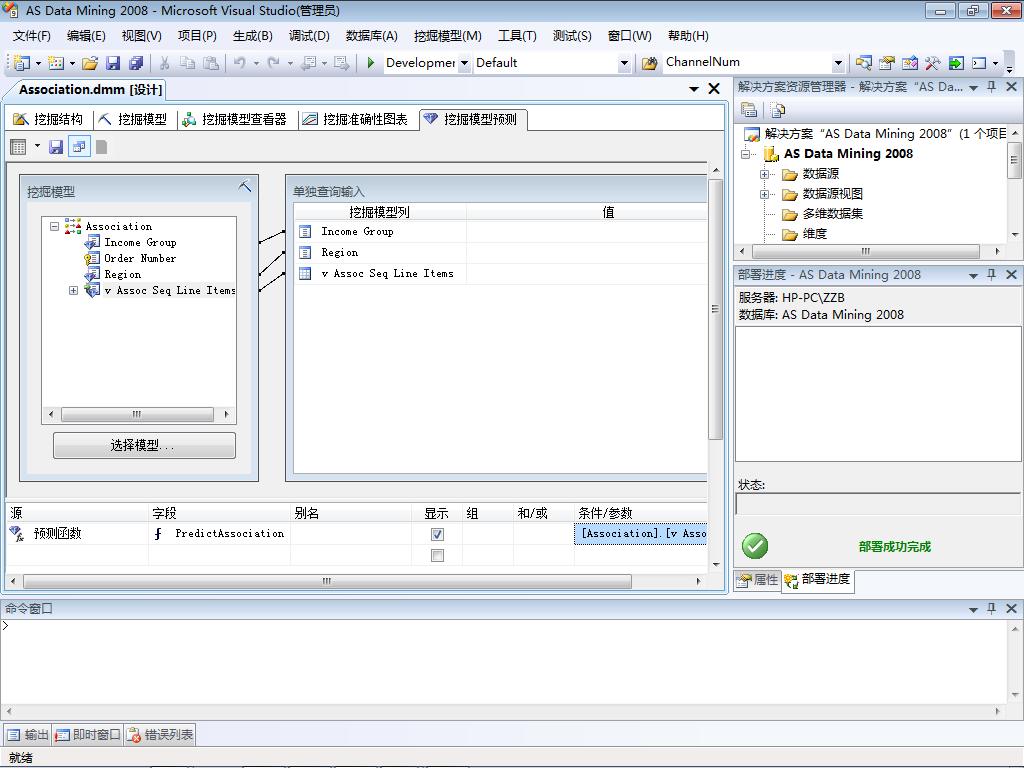Click the Cut scissors icon

[165, 63]
